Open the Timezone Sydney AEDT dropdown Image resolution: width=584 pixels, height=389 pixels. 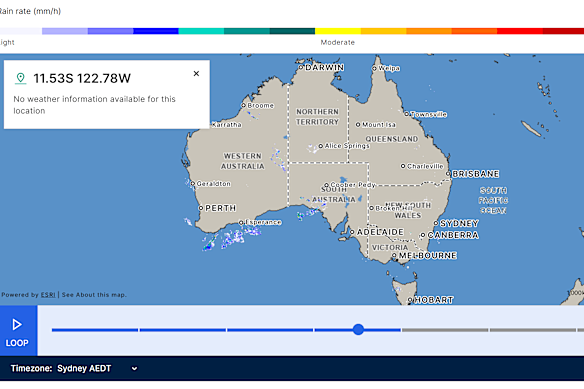point(74,369)
